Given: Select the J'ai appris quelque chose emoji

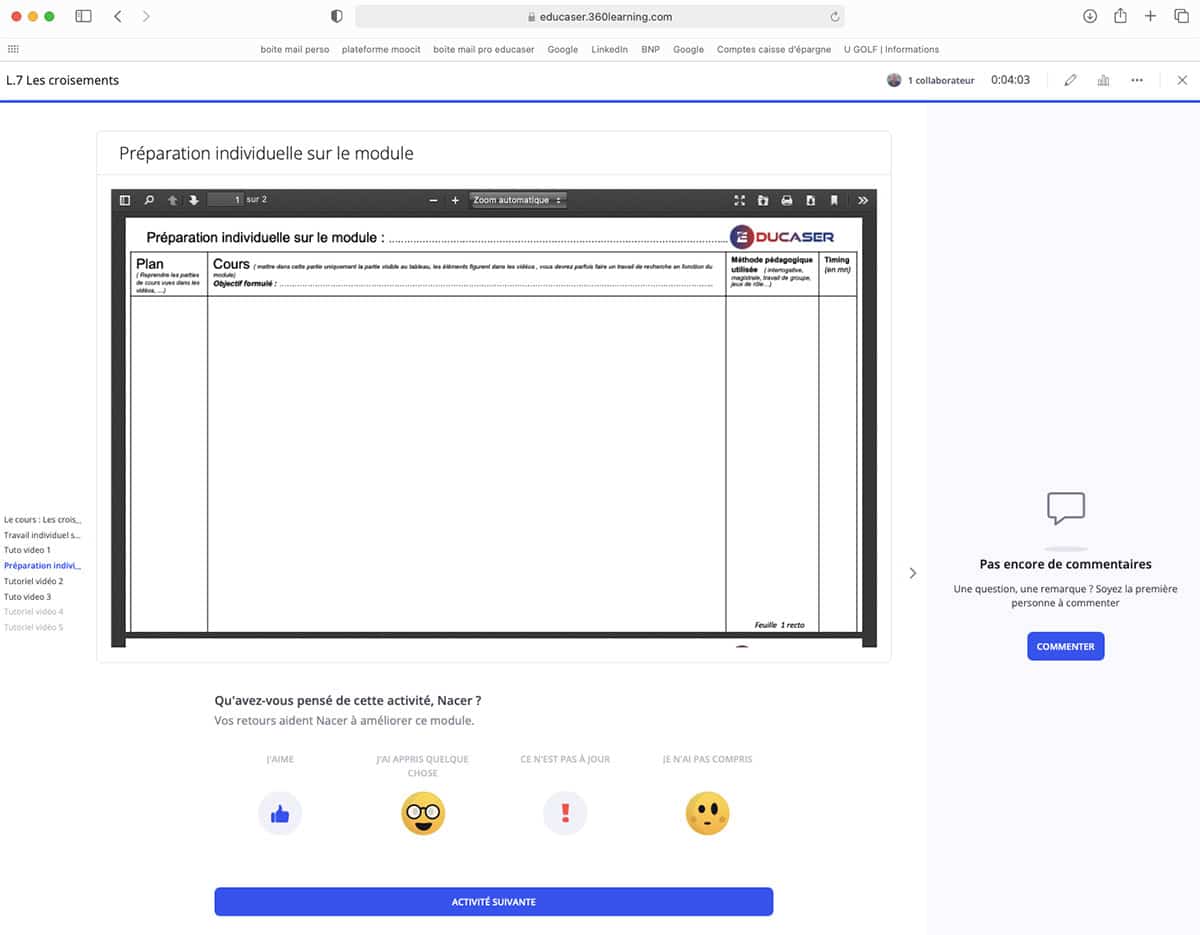Looking at the screenshot, I should click(x=423, y=814).
